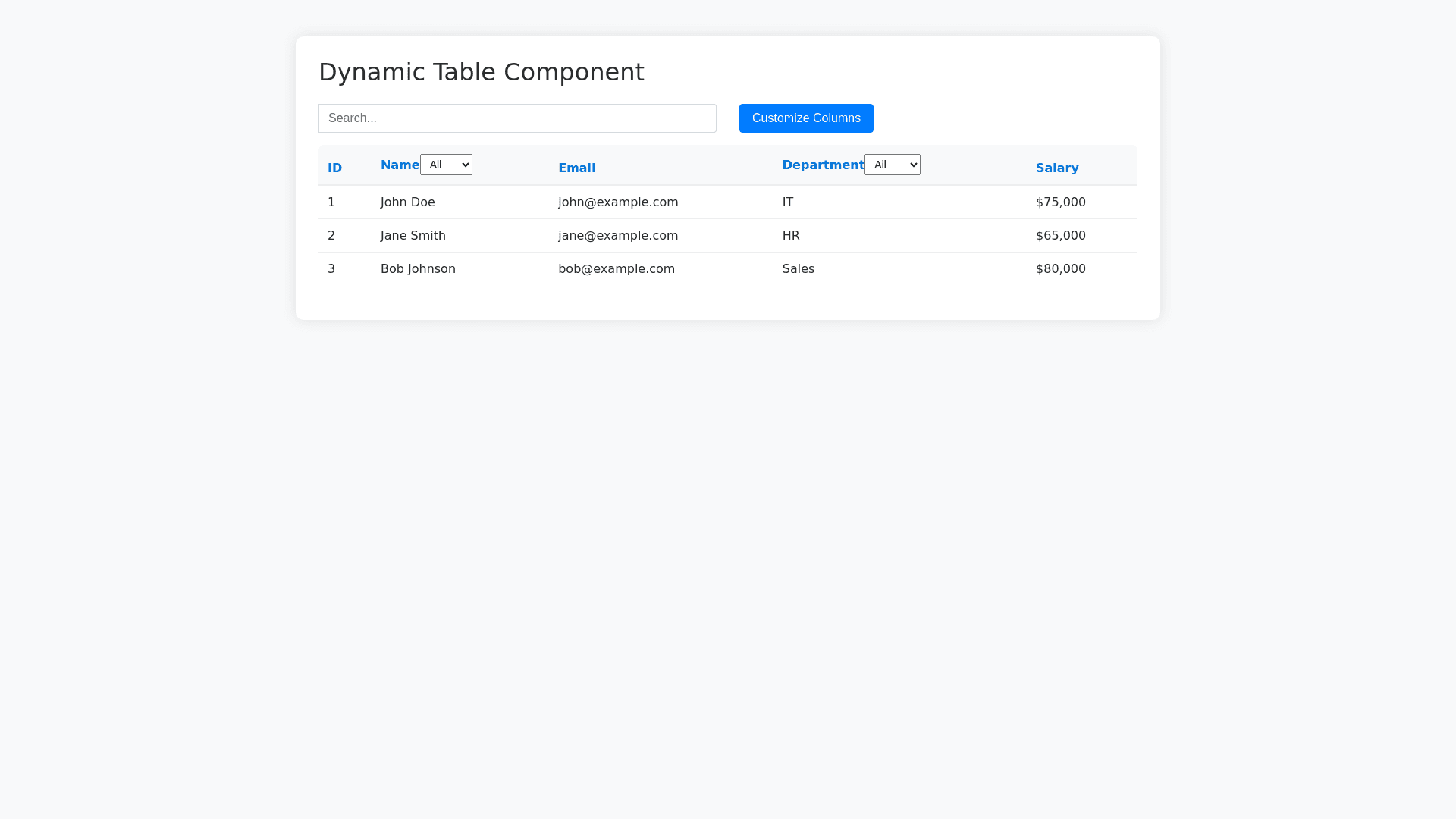Click the Sales department cell
1456x819 pixels.
click(x=798, y=269)
